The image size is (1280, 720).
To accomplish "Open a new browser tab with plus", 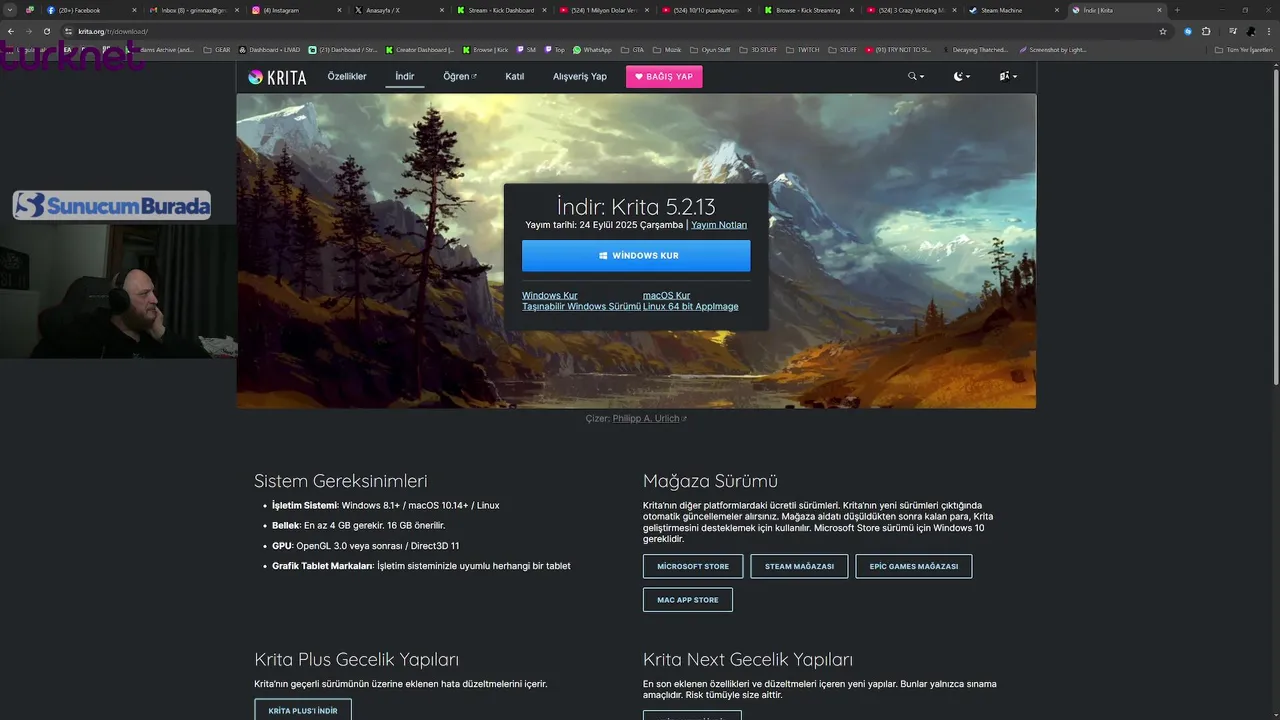I will pyautogui.click(x=1177, y=10).
